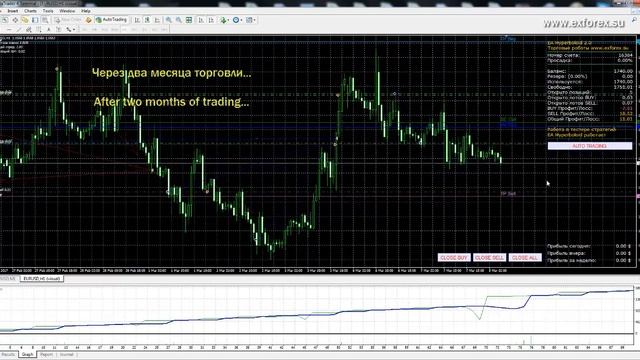Click the search icon at top right

(635, 20)
